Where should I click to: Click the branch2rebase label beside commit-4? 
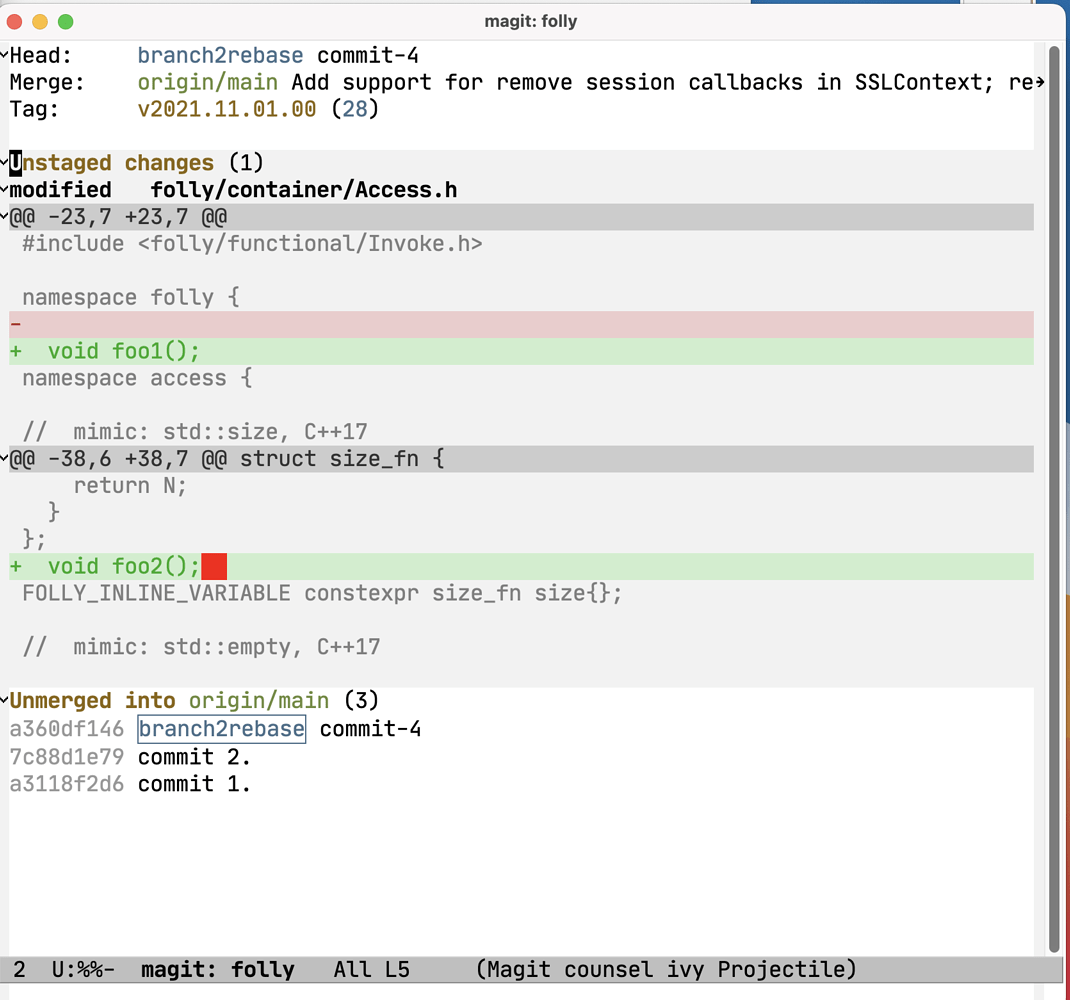tap(221, 729)
